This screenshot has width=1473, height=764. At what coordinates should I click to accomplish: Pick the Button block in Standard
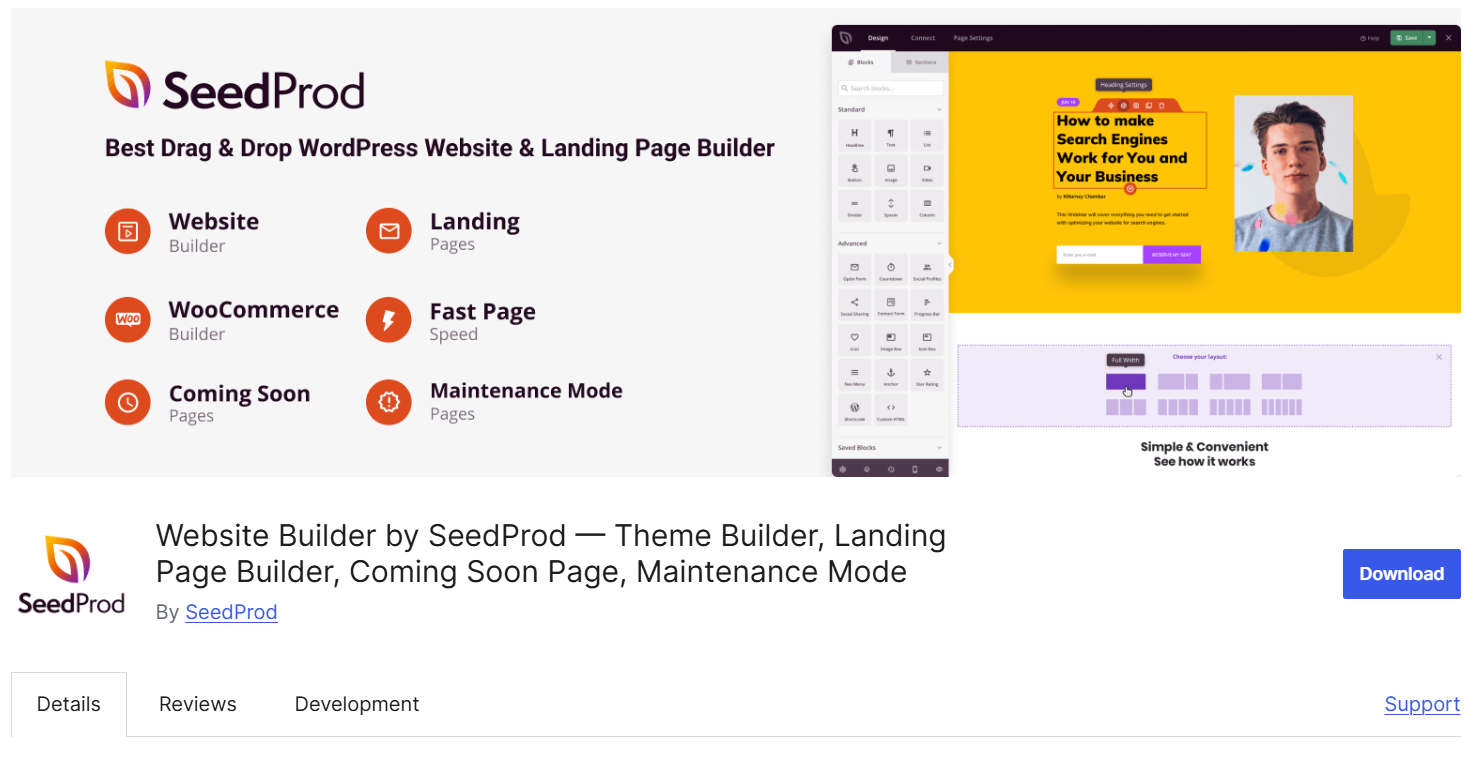click(855, 170)
